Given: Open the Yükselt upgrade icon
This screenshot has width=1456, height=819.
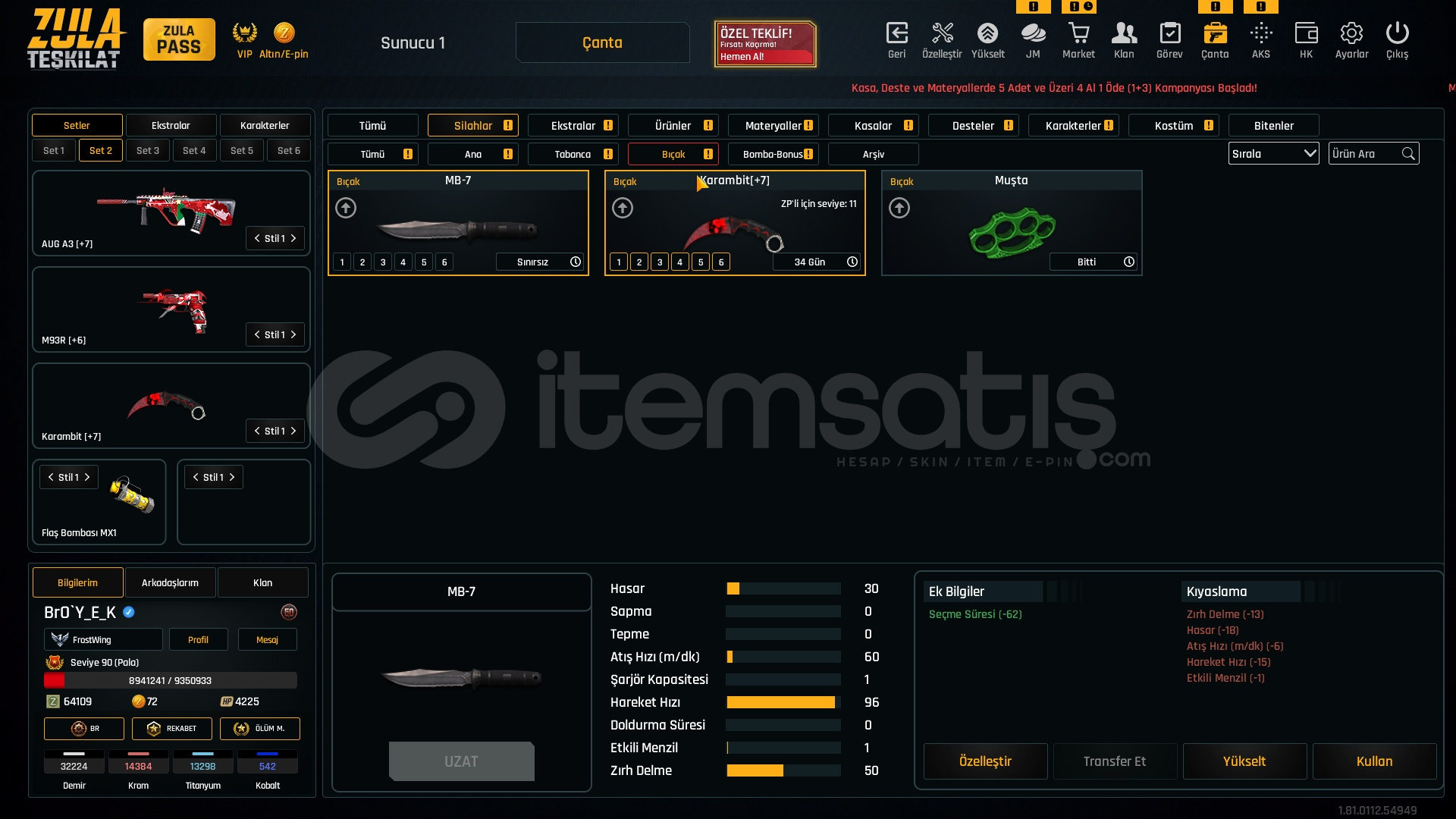Looking at the screenshot, I should tap(987, 33).
